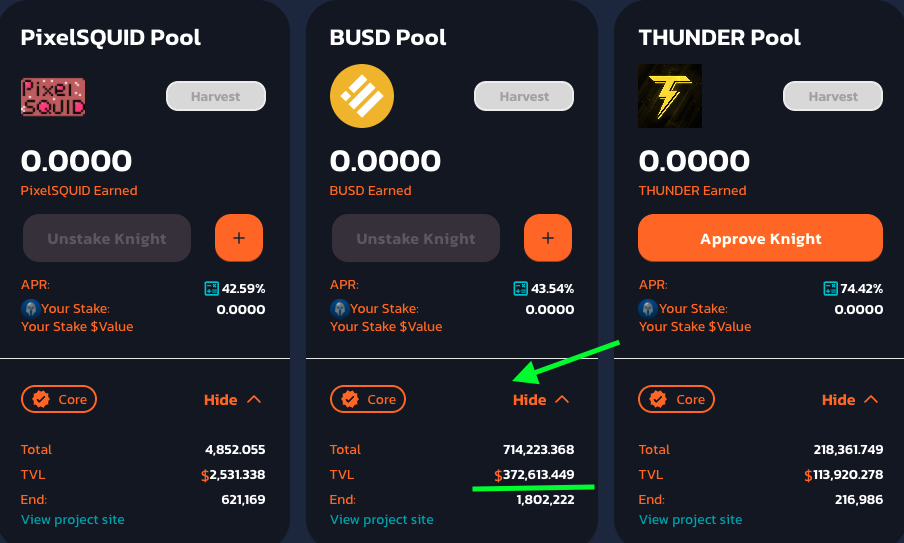
Task: Open View project site for BUSD Pool
Action: coord(382,519)
